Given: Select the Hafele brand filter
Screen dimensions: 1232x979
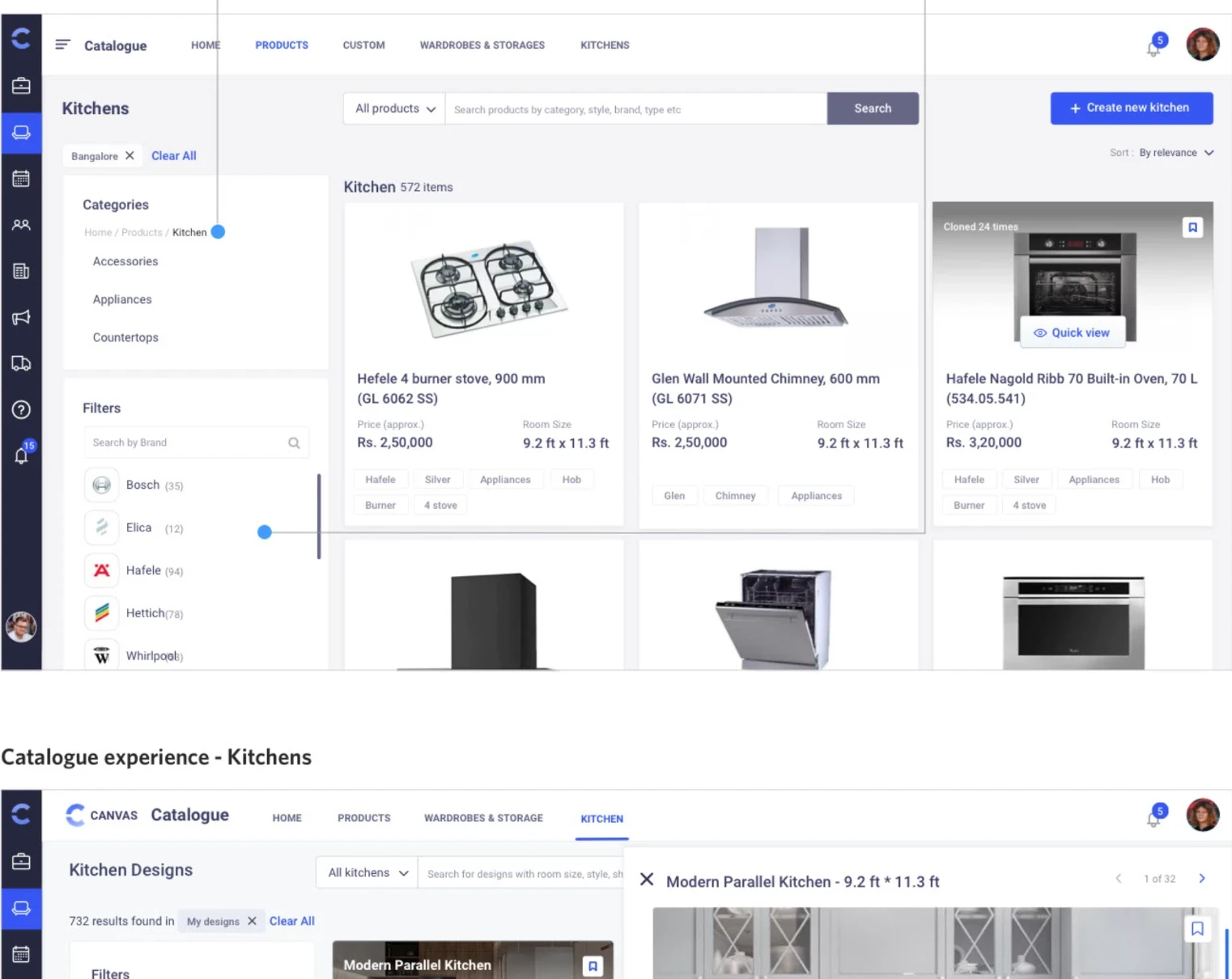Looking at the screenshot, I should 134,570.
